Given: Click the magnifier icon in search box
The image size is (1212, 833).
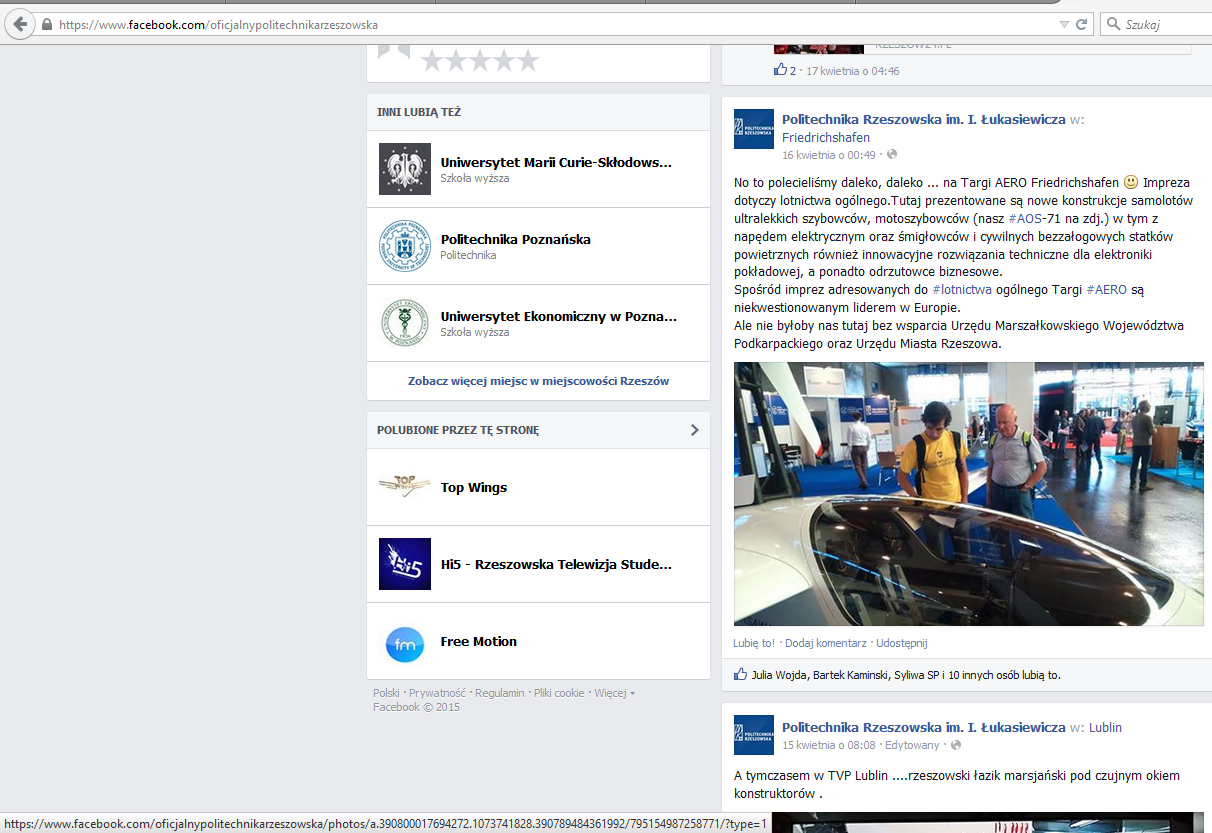Looking at the screenshot, I should pos(1112,24).
